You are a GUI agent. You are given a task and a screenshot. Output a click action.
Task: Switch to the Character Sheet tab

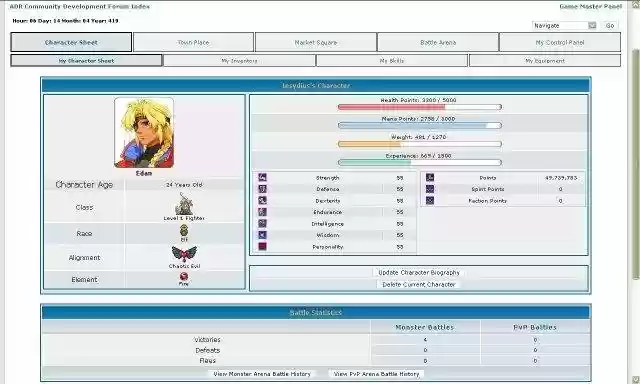point(71,42)
